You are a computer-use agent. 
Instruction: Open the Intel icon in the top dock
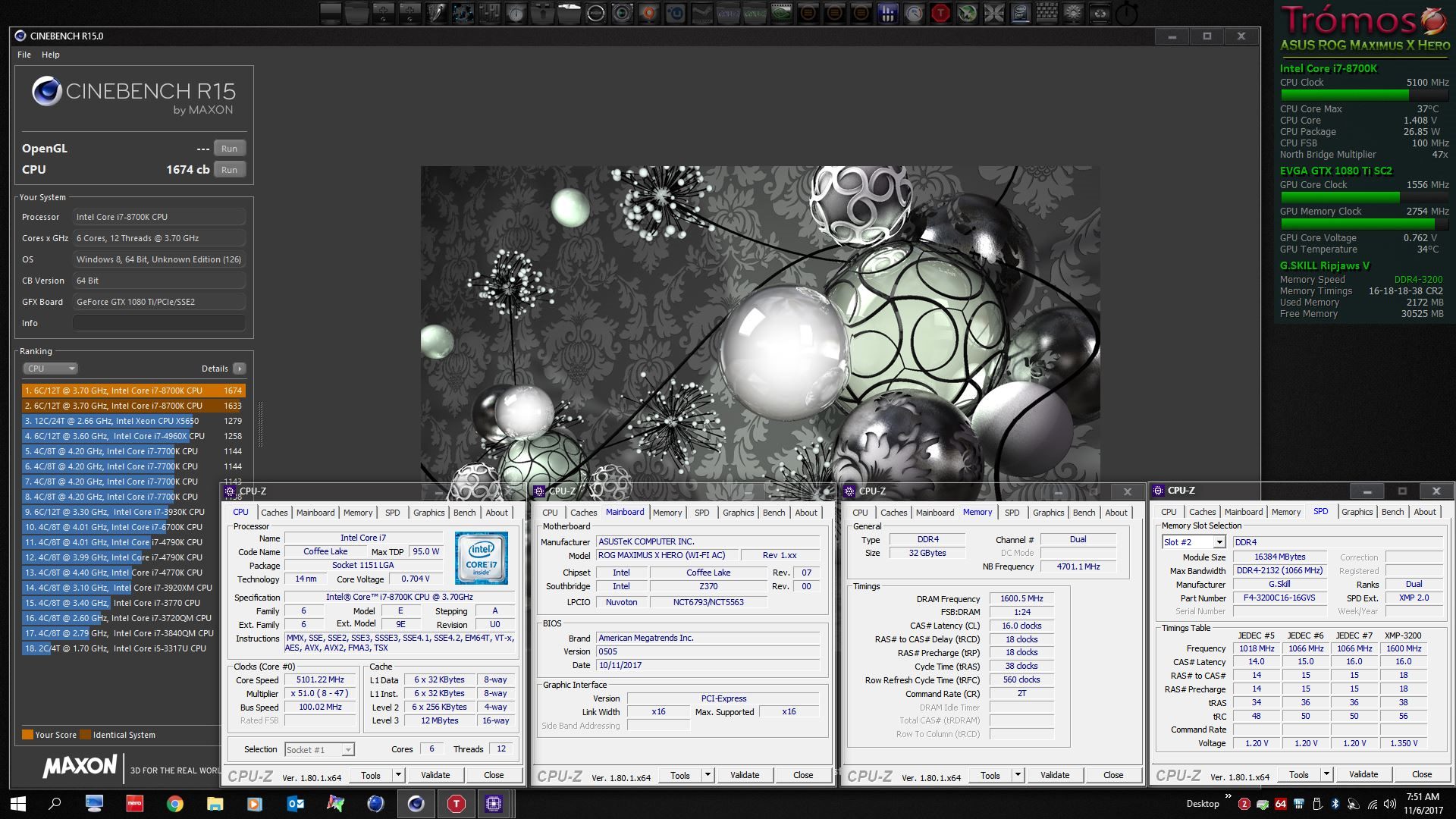coord(1020,13)
